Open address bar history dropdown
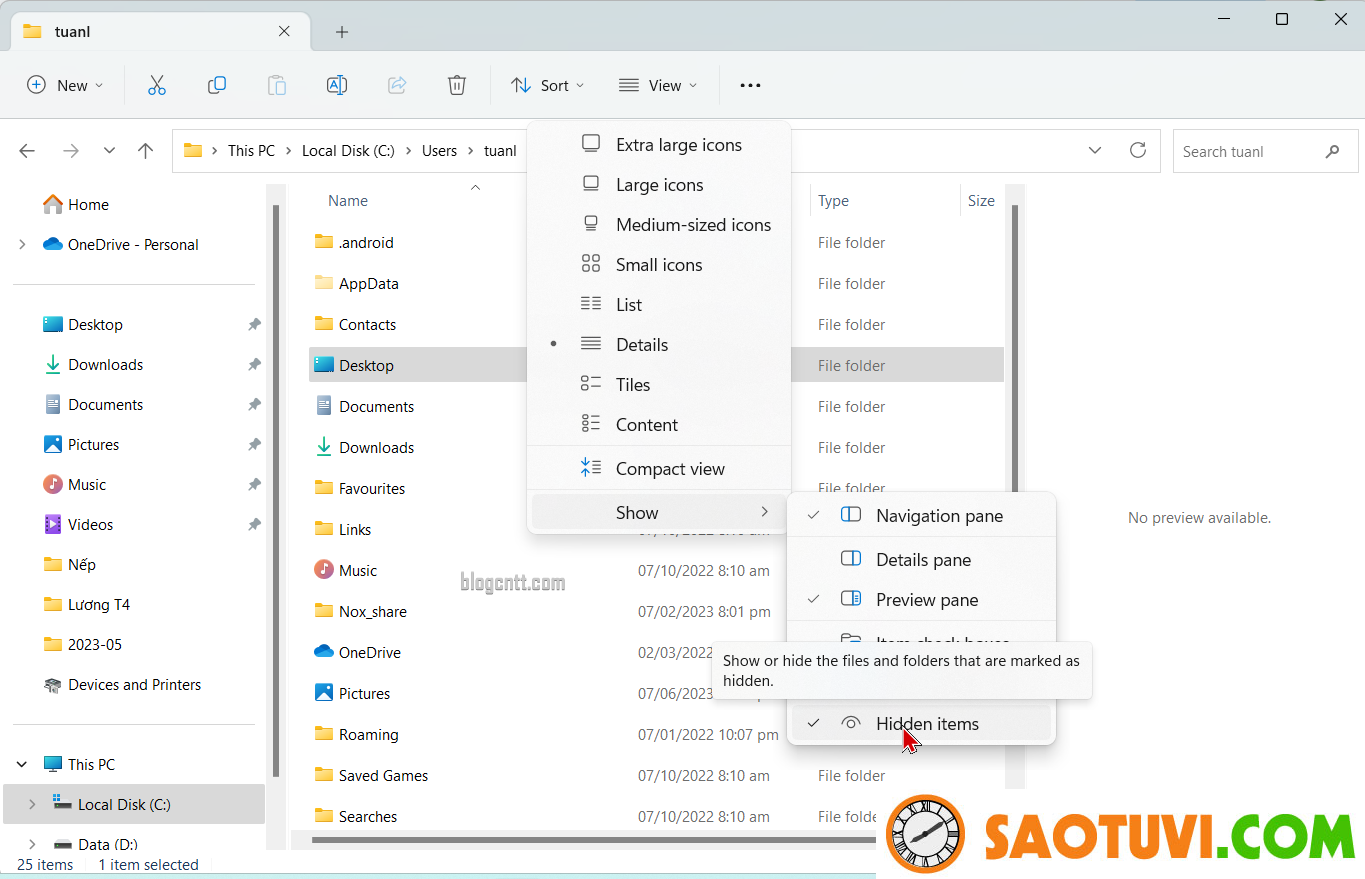 pyautogui.click(x=1095, y=151)
